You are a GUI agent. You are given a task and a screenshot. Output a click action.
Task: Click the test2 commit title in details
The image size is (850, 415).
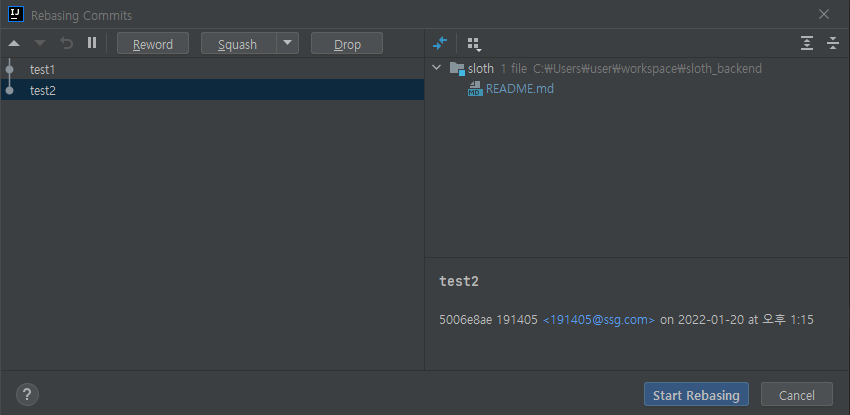[x=459, y=281]
